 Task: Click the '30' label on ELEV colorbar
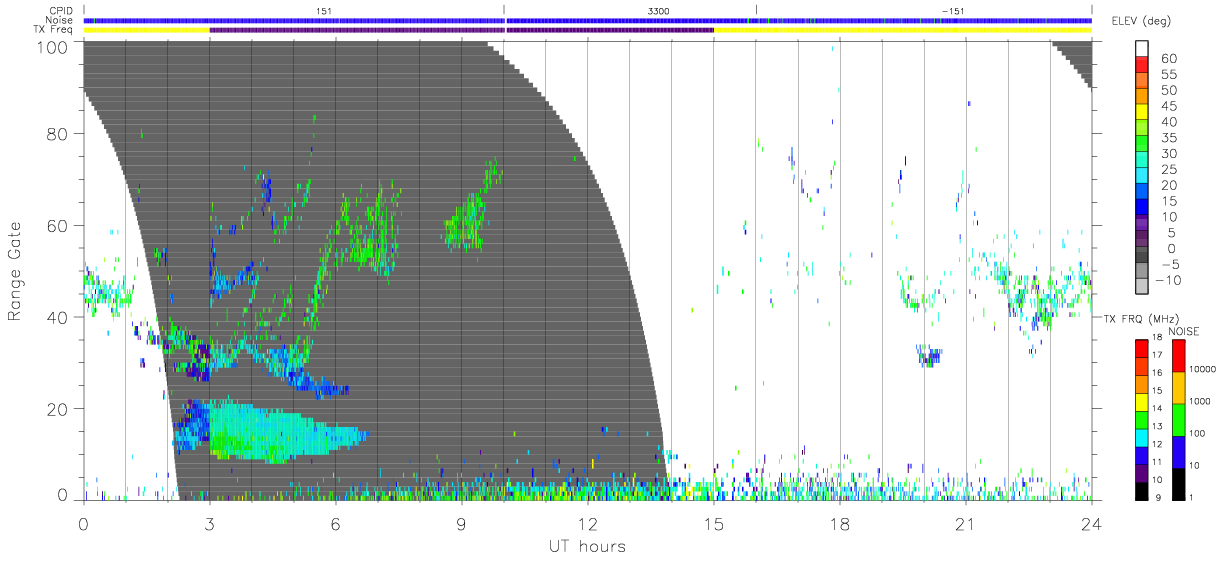[1167, 154]
